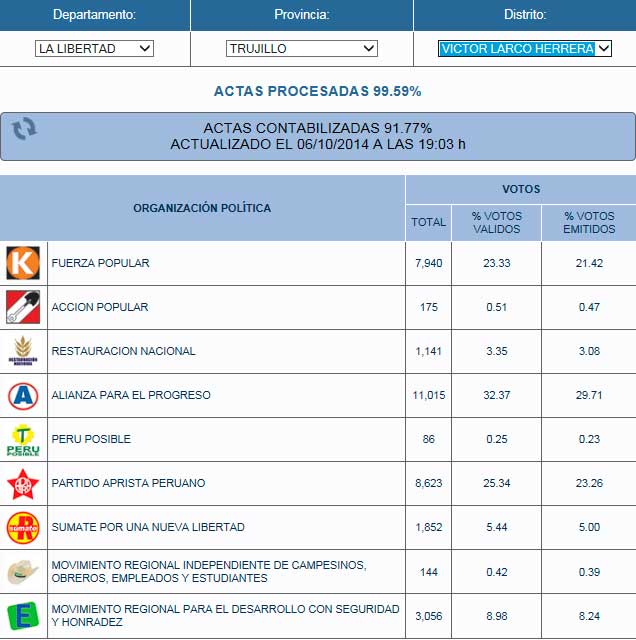Click the Distrito header label

(524, 15)
